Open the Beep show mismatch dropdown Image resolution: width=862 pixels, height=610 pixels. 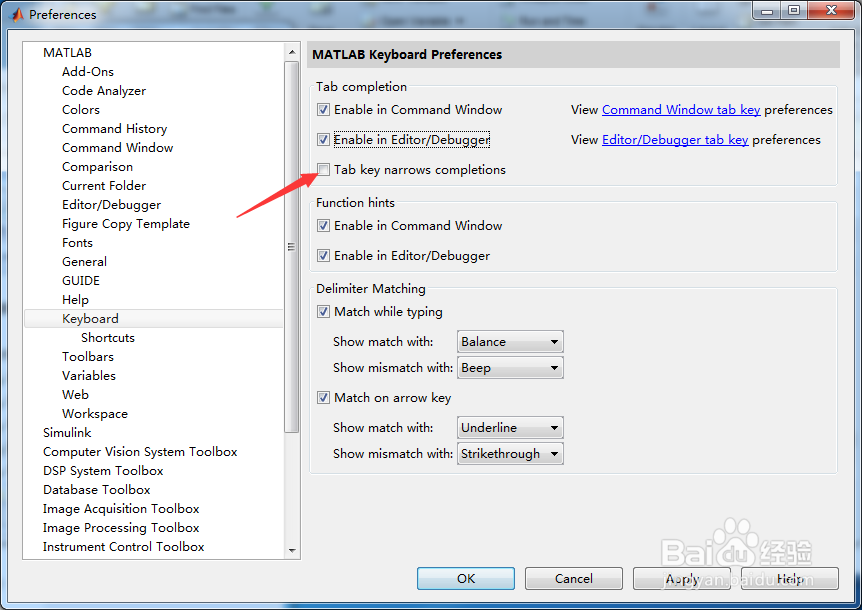[x=510, y=368]
